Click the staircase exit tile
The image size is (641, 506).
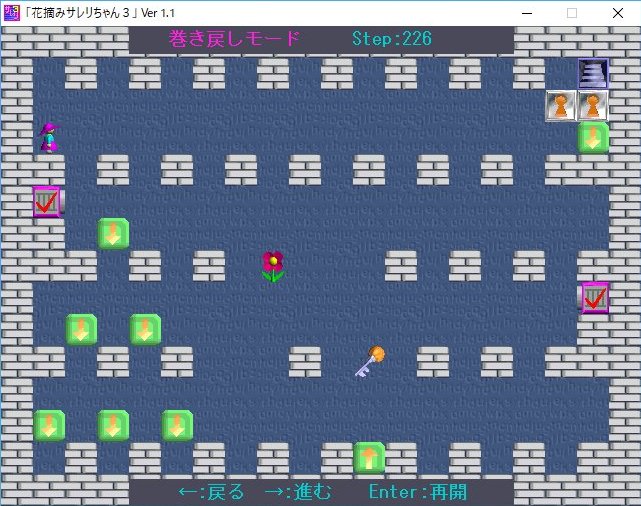point(593,74)
